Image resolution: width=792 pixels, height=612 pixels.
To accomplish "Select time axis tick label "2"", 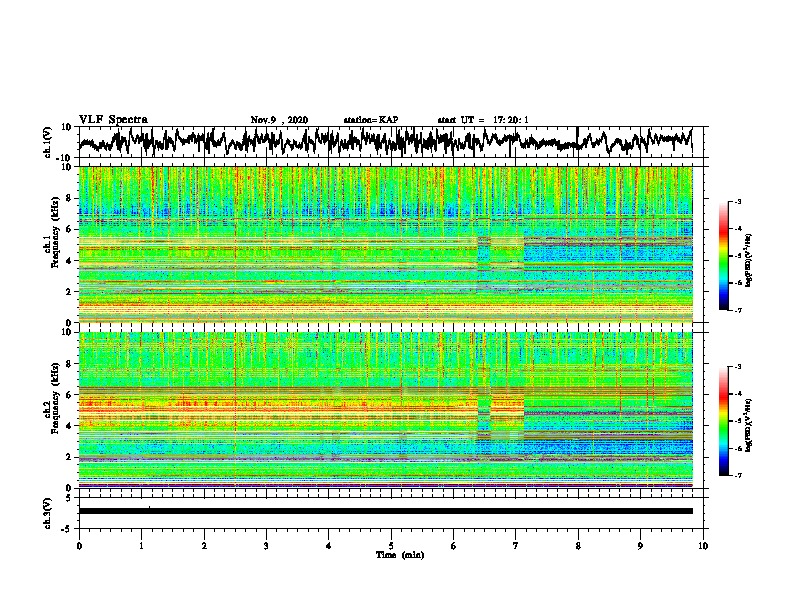I will 204,546.
